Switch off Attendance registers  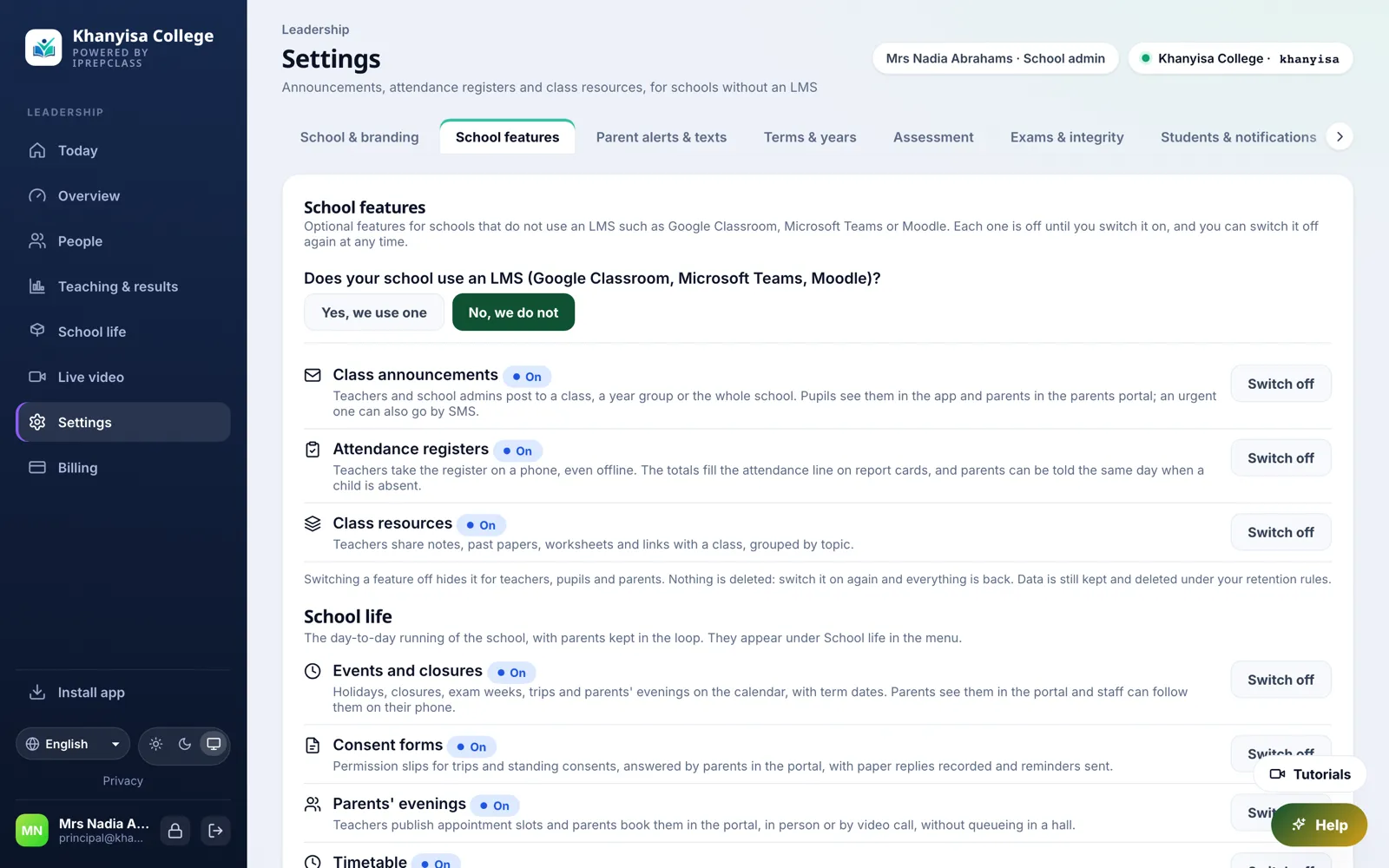click(1280, 458)
